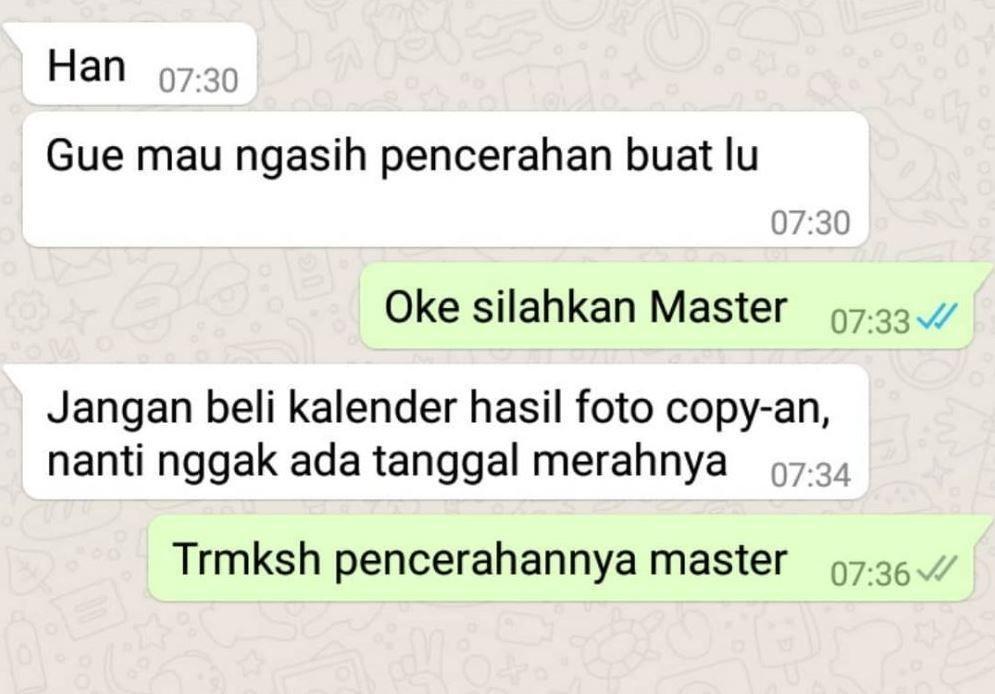The height and width of the screenshot is (694, 995).
Task: Select the 'Jangan beli kalender' message
Action: 445,432
